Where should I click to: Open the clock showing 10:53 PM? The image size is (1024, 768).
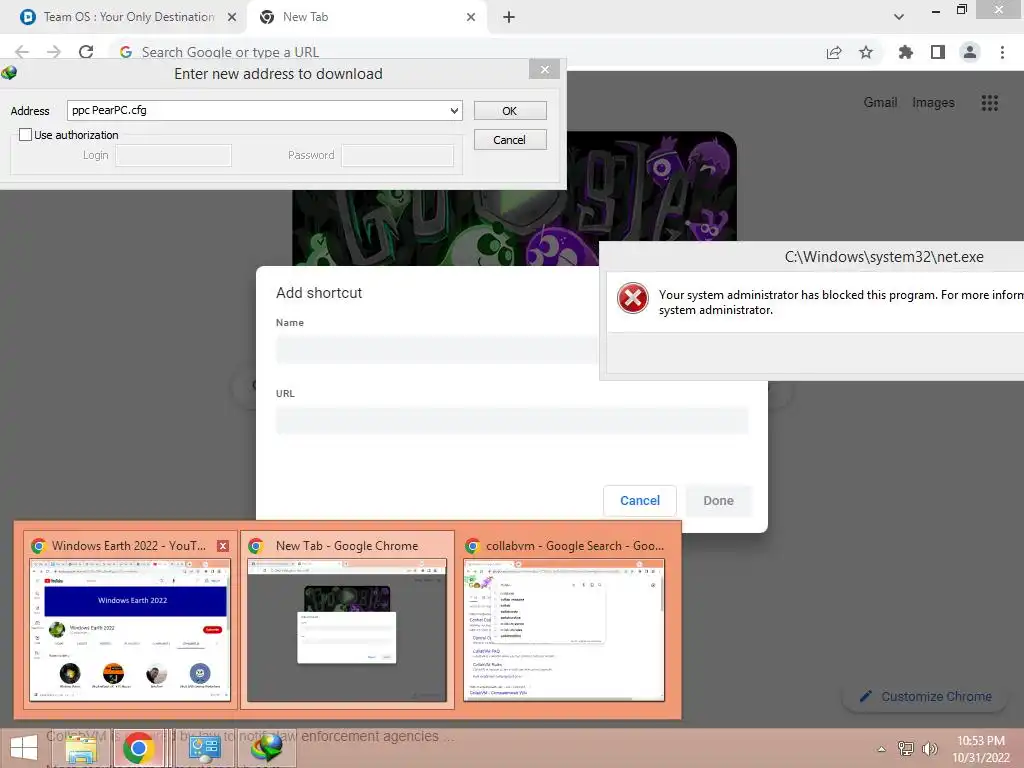pyautogui.click(x=981, y=749)
